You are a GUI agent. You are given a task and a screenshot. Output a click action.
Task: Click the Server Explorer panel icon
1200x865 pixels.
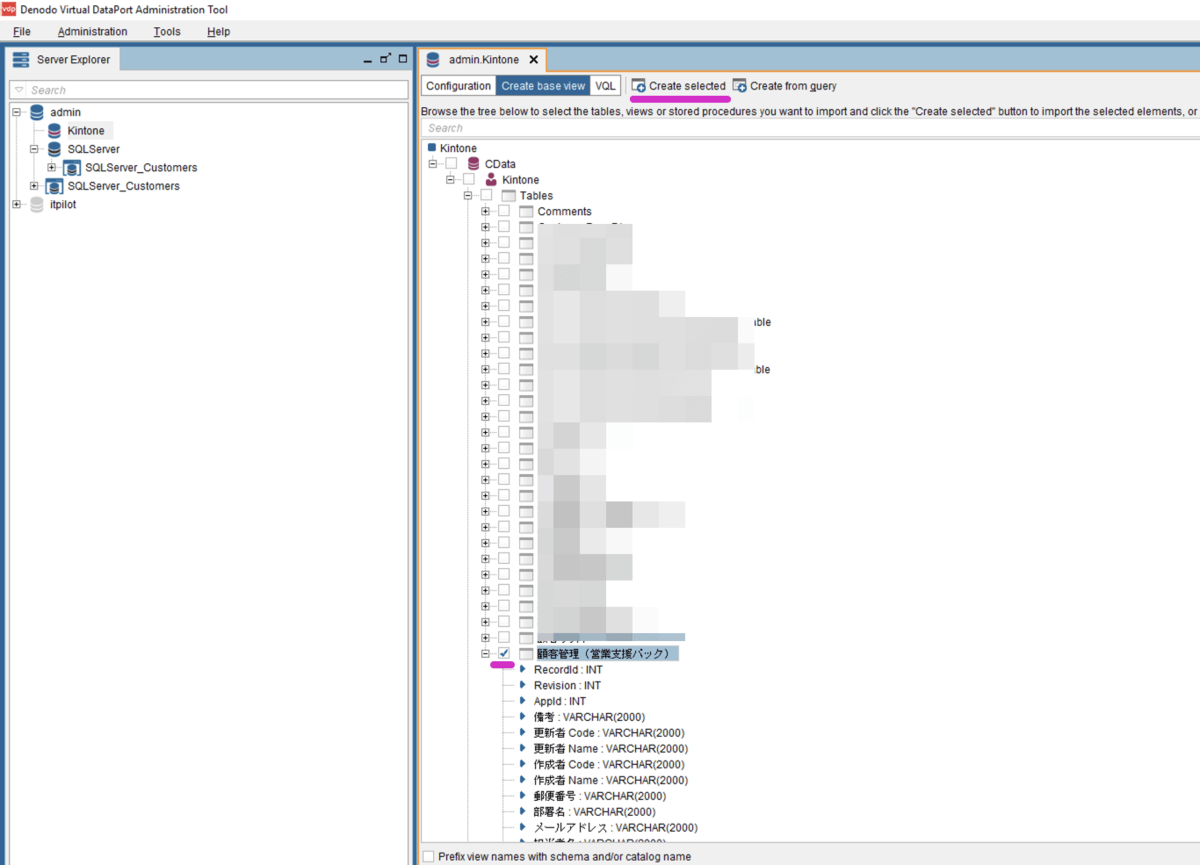click(21, 59)
